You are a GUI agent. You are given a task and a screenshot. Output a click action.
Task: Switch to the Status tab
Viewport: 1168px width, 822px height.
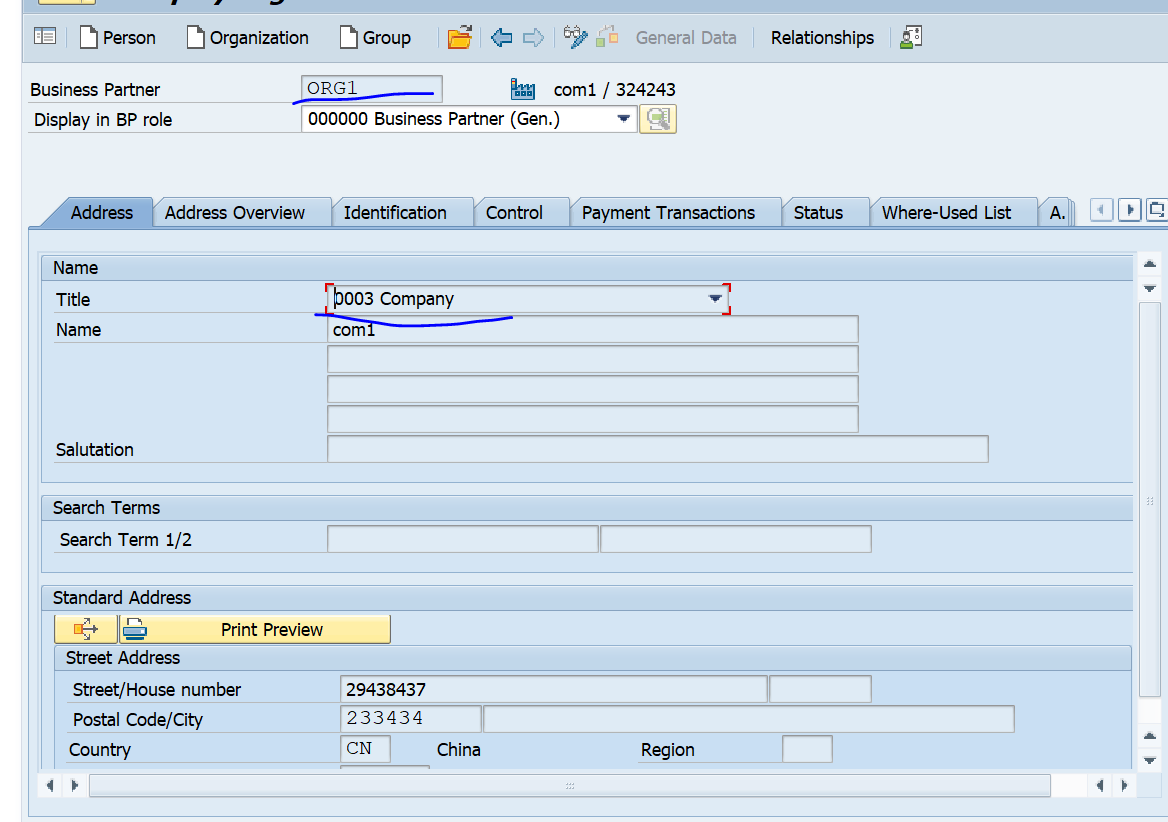pyautogui.click(x=818, y=213)
